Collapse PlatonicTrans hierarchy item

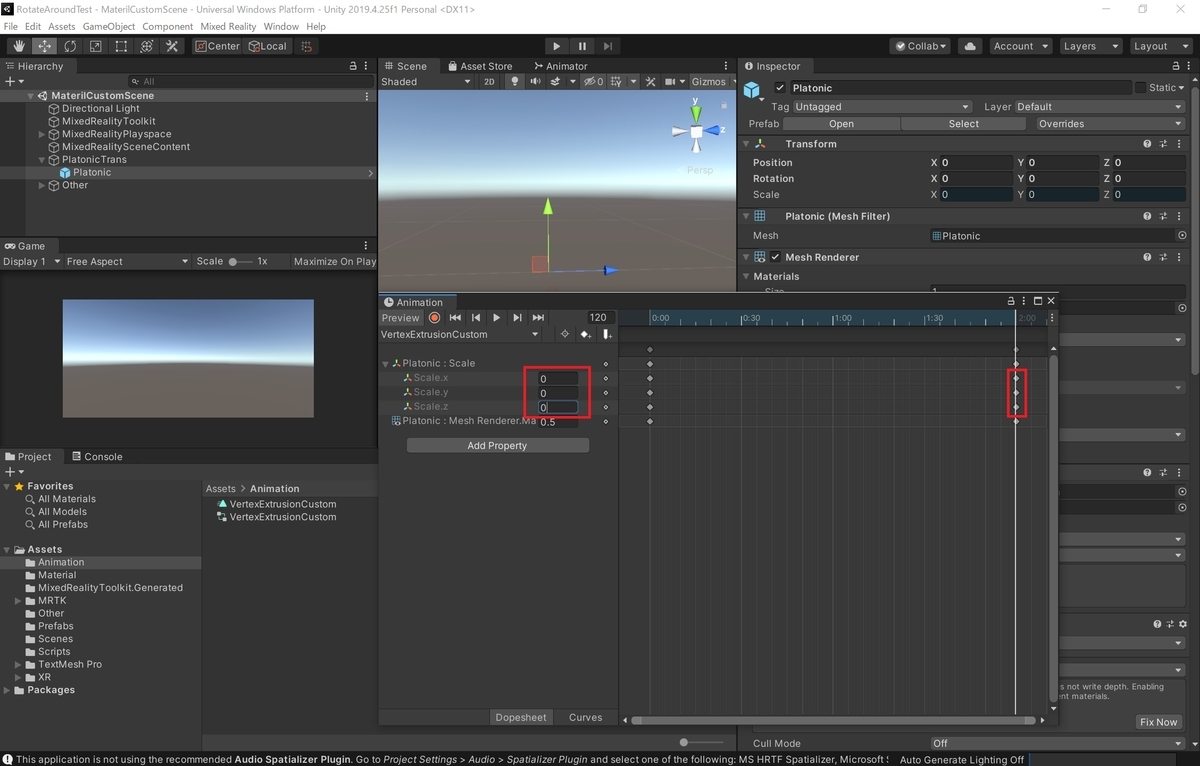point(42,160)
